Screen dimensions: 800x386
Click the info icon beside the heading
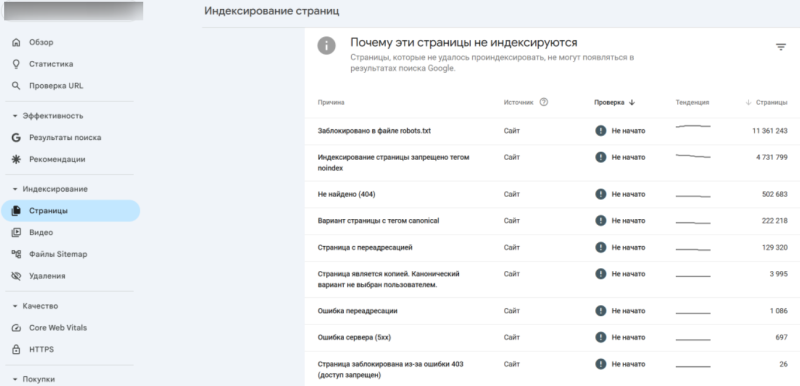(x=327, y=45)
